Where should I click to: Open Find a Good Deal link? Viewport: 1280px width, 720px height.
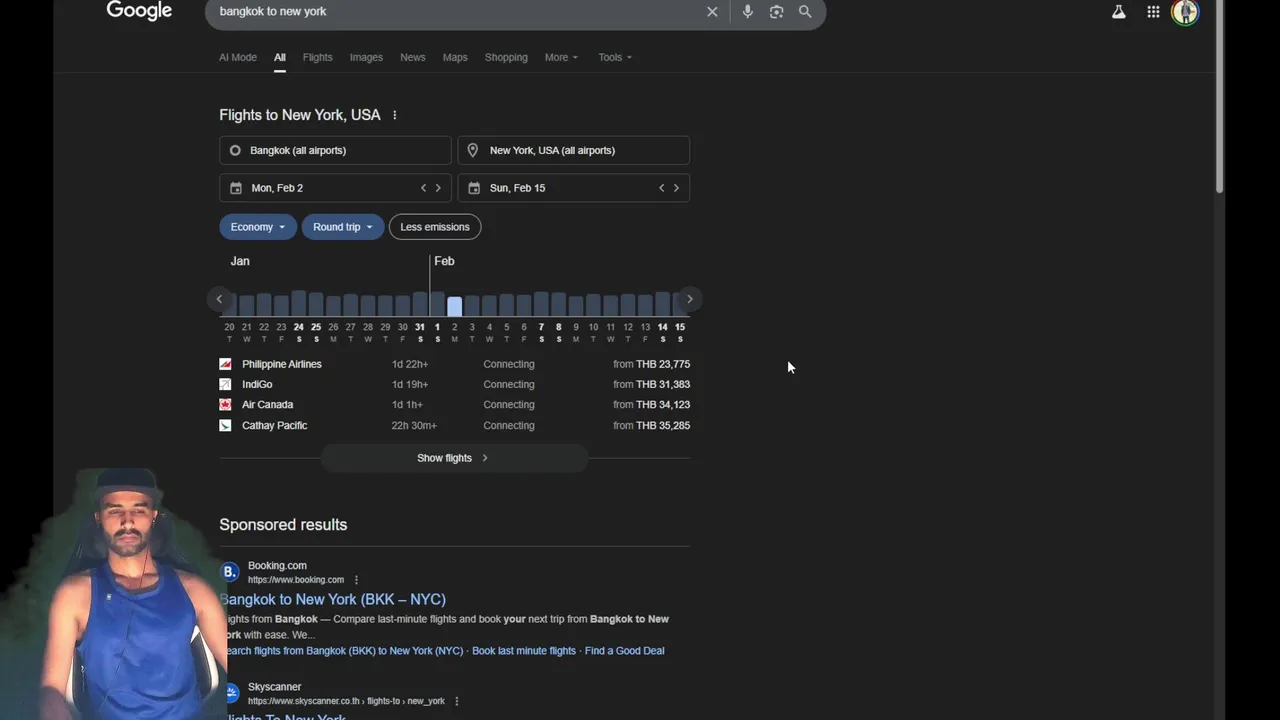(625, 651)
